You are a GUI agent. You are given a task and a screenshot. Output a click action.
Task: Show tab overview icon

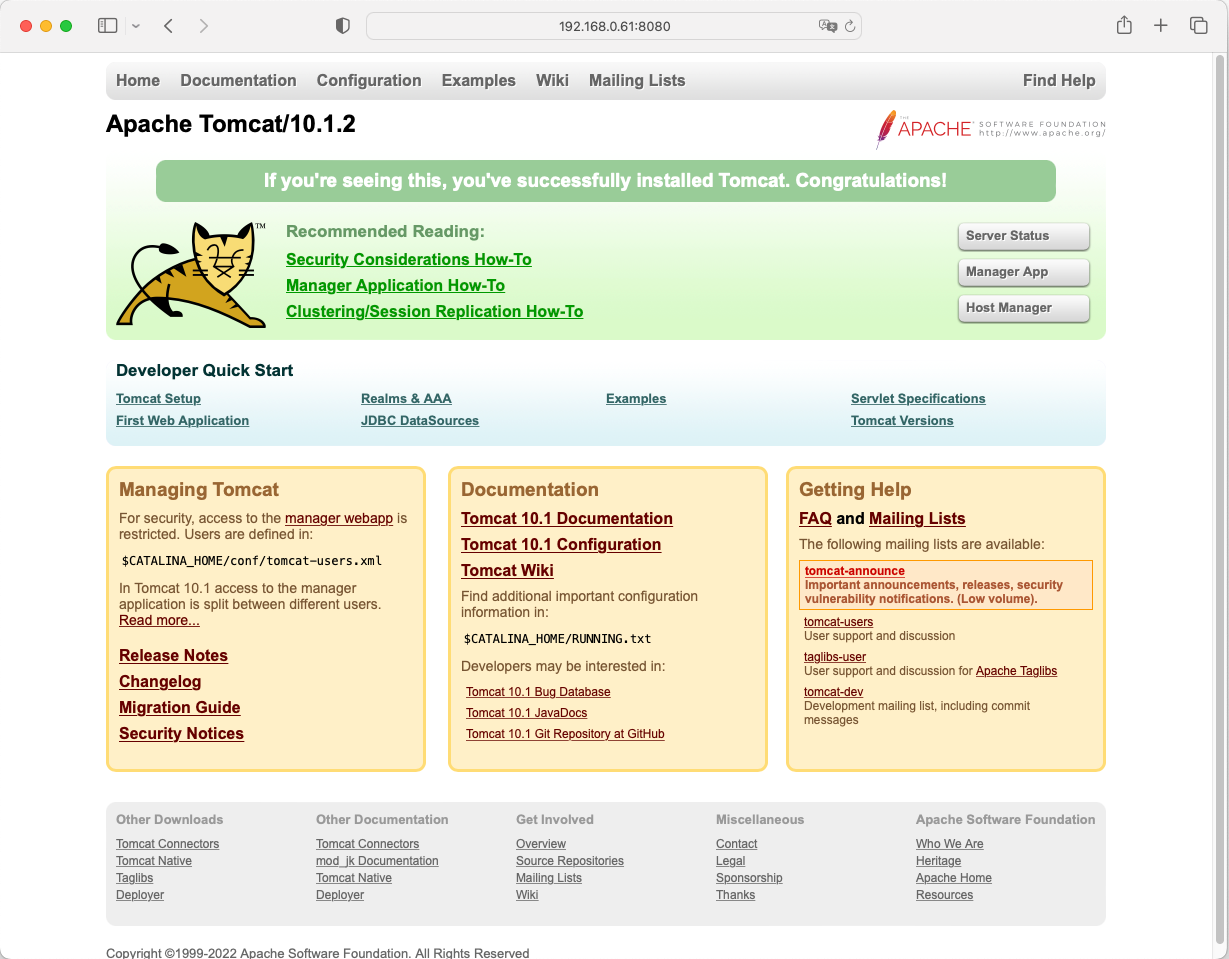(x=1198, y=26)
